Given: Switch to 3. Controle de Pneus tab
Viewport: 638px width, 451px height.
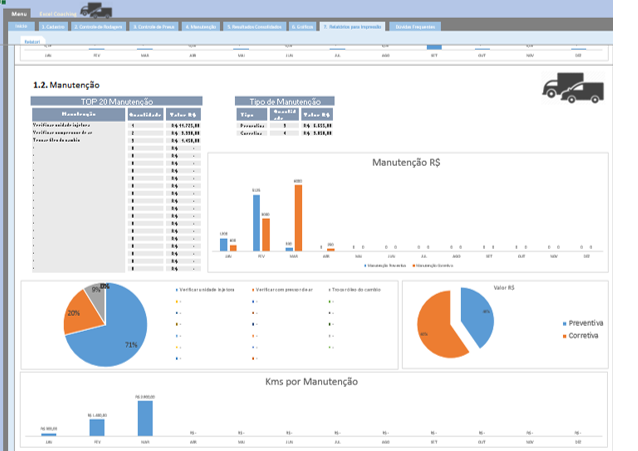Looking at the screenshot, I should pyautogui.click(x=156, y=27).
